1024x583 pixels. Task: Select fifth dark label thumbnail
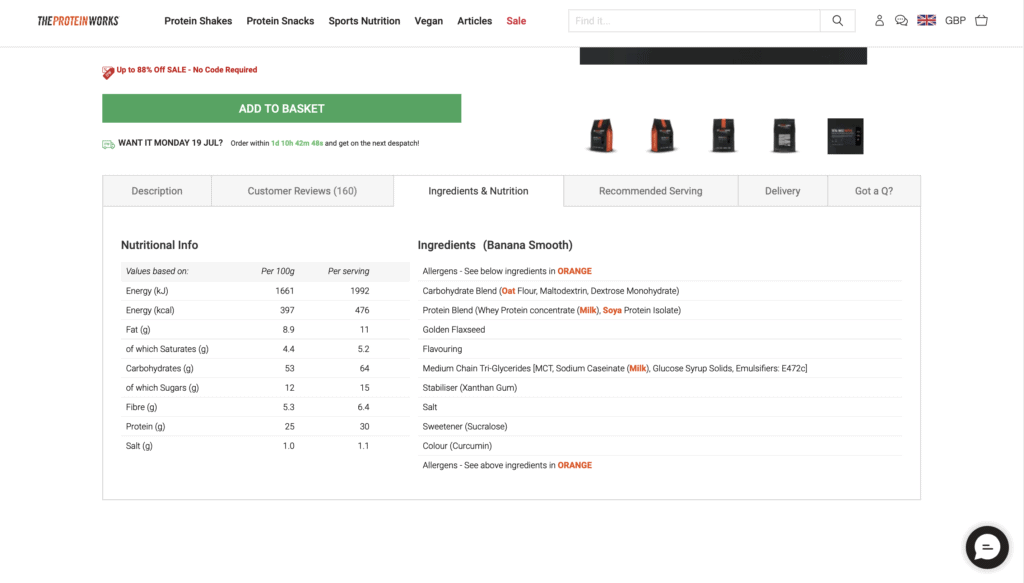[x=845, y=136]
